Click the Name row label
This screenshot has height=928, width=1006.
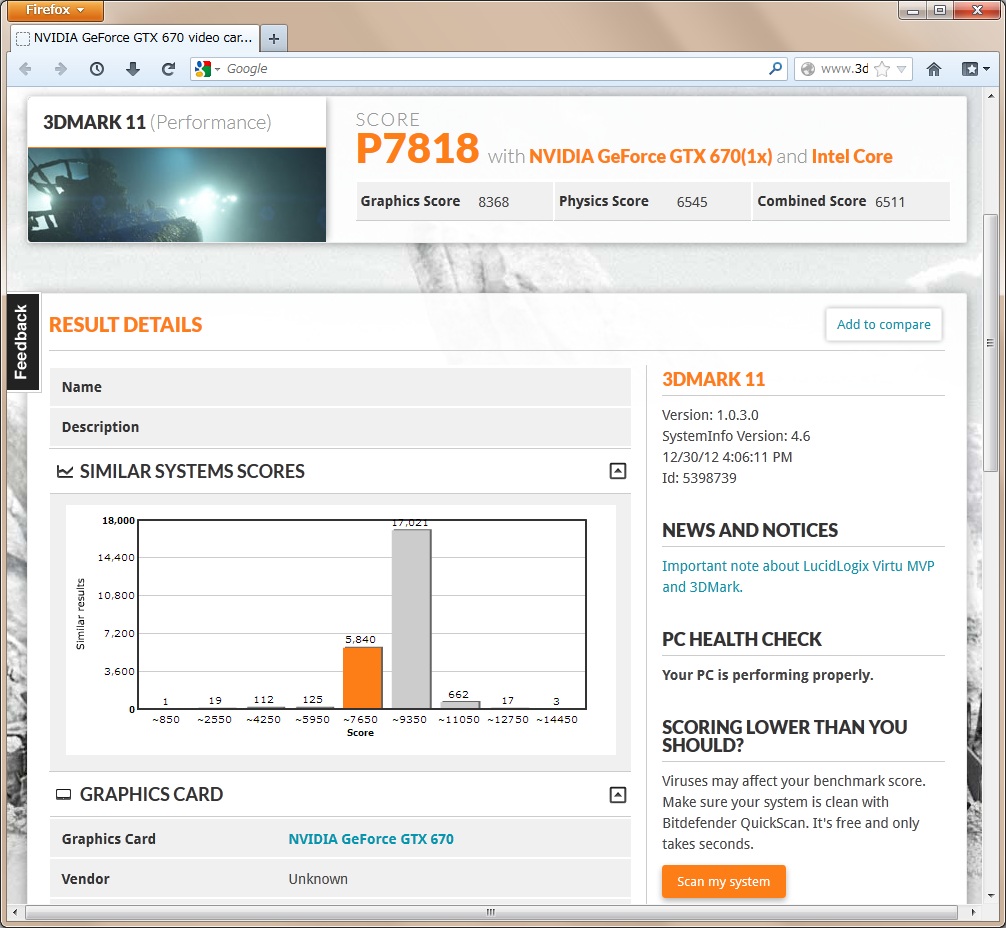tap(81, 387)
